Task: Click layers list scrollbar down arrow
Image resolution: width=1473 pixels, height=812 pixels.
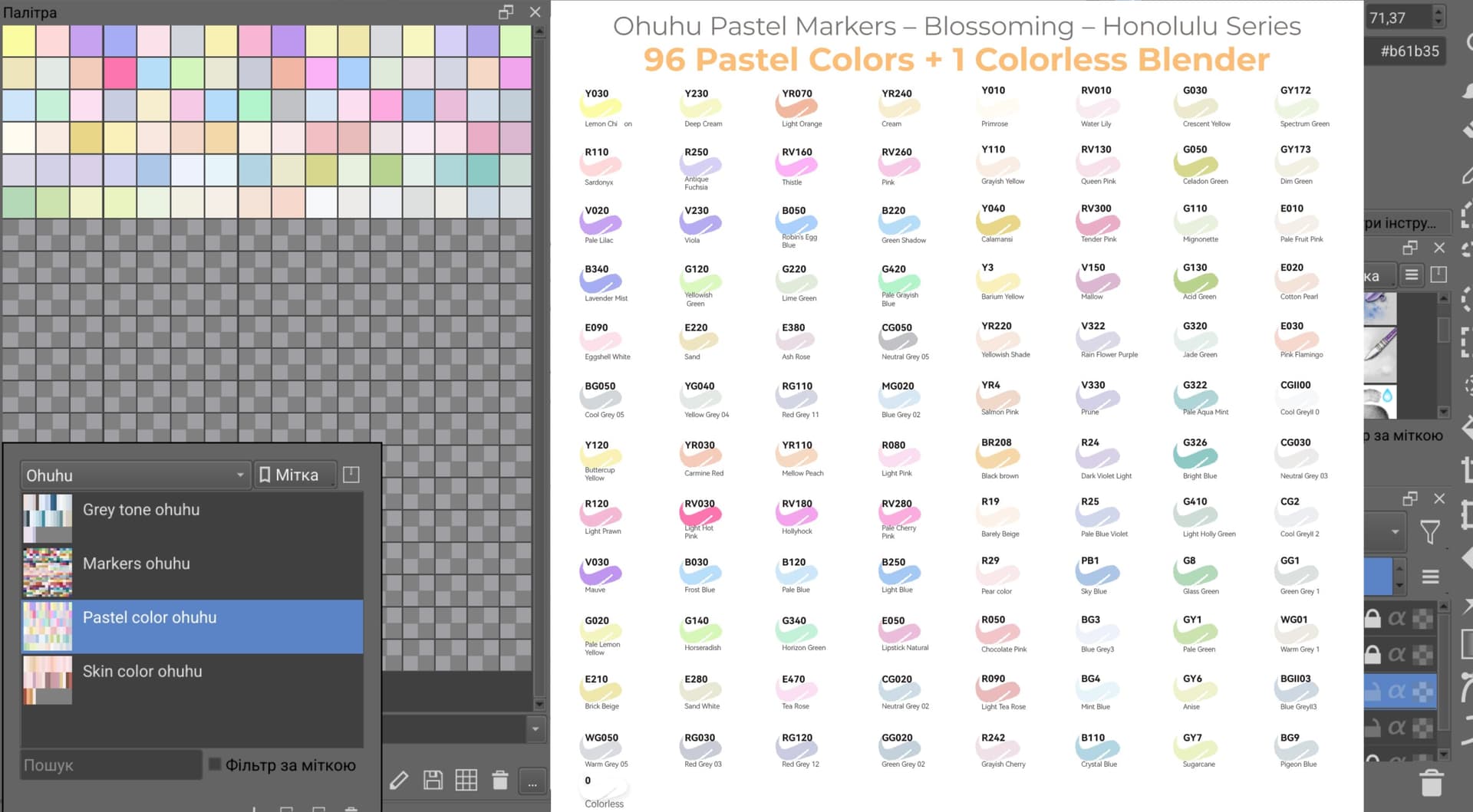Action: [1443, 754]
